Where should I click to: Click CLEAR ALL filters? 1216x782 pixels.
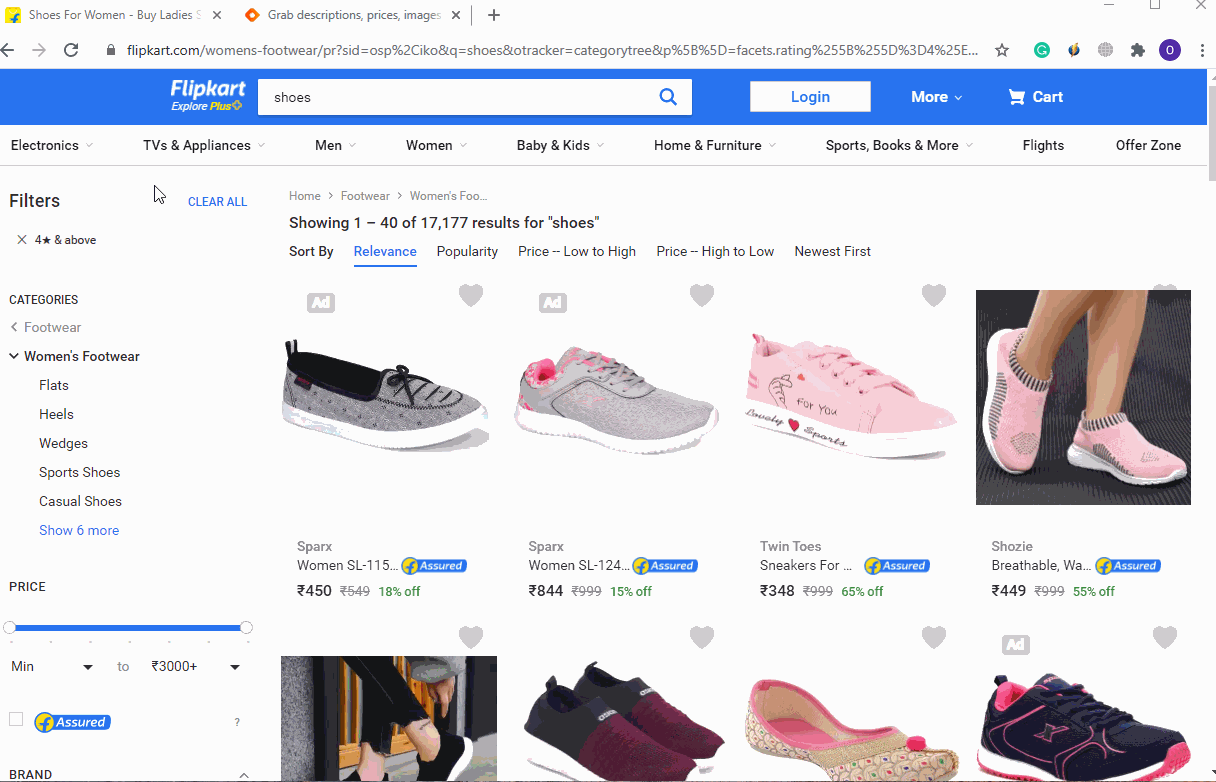(217, 202)
